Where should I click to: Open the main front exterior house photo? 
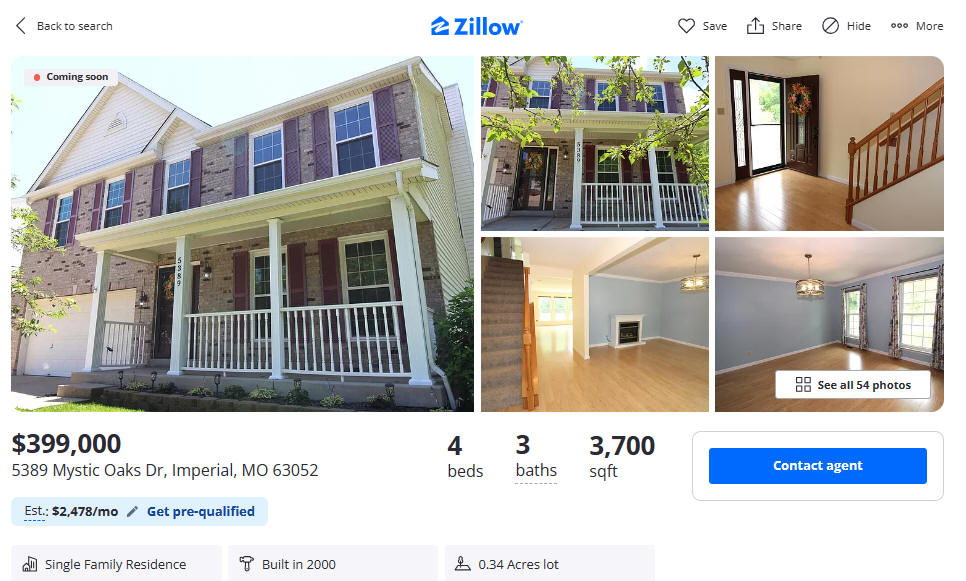click(243, 234)
